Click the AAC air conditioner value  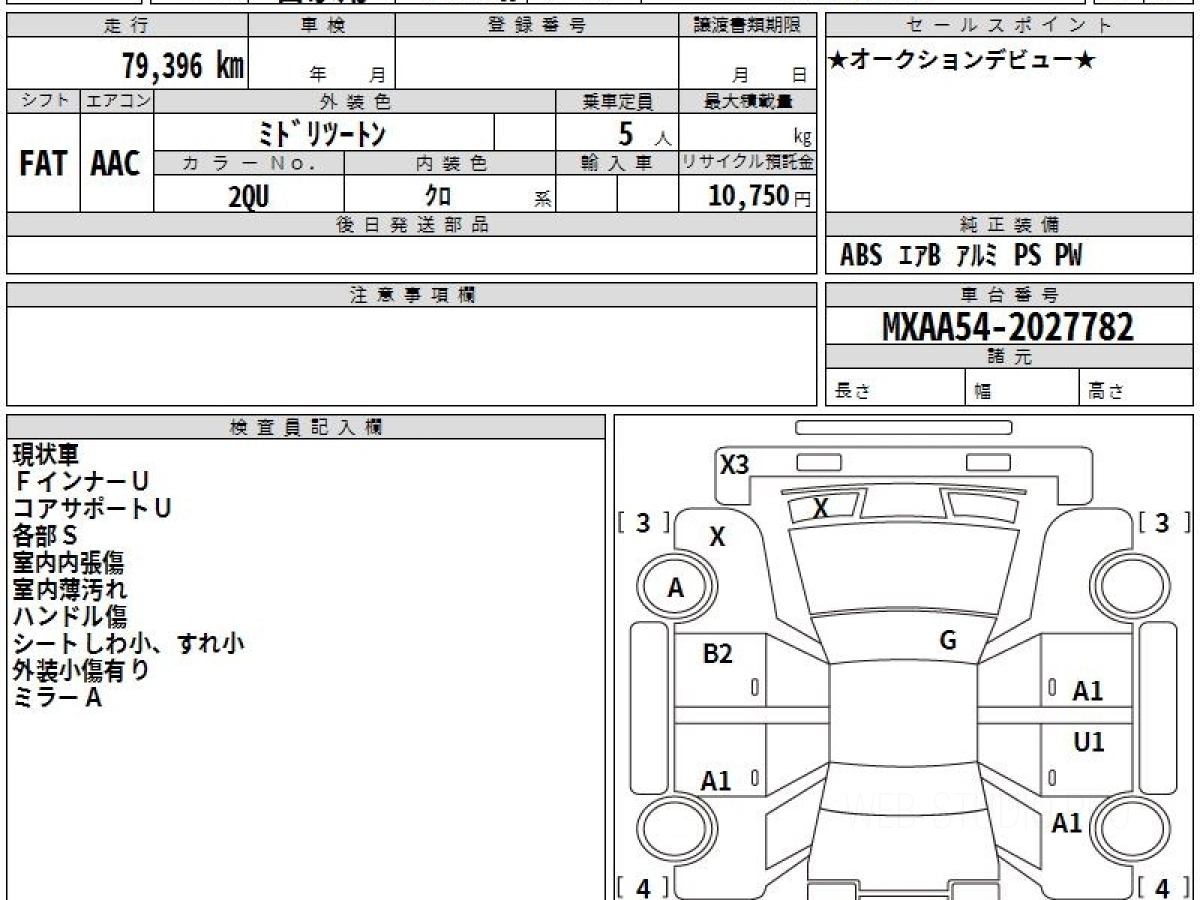(x=116, y=163)
